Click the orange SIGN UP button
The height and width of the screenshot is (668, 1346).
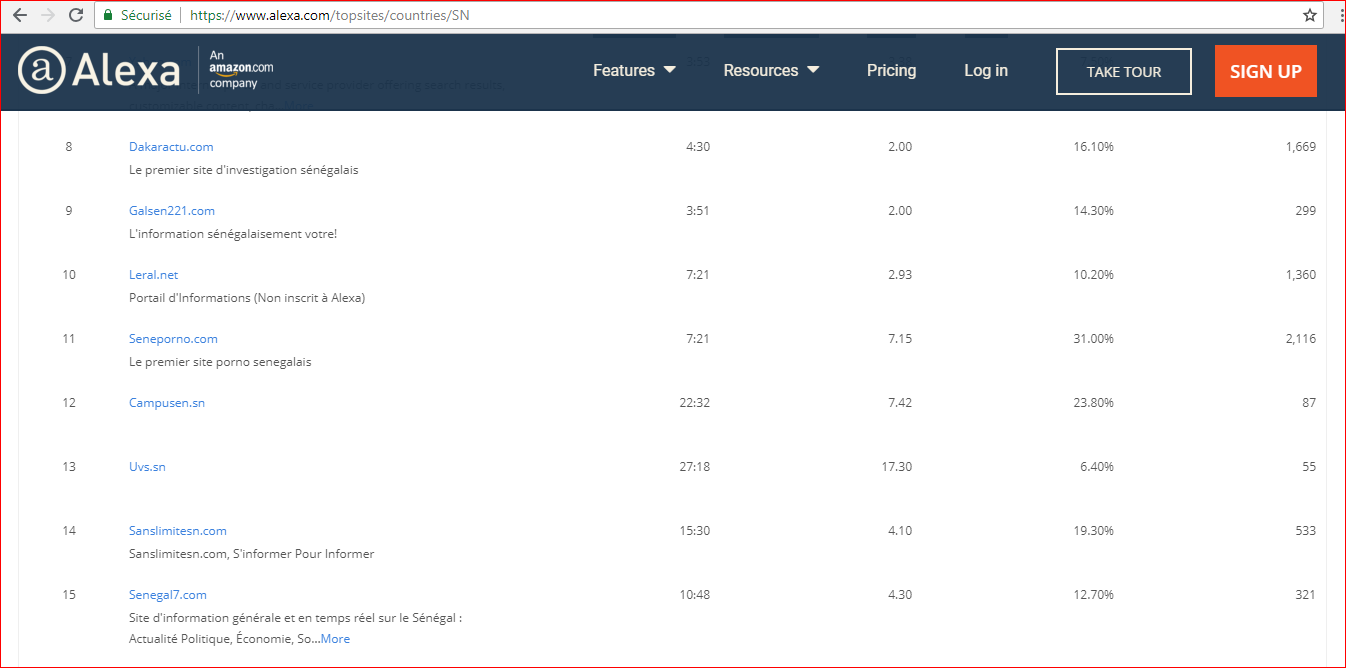click(1266, 71)
